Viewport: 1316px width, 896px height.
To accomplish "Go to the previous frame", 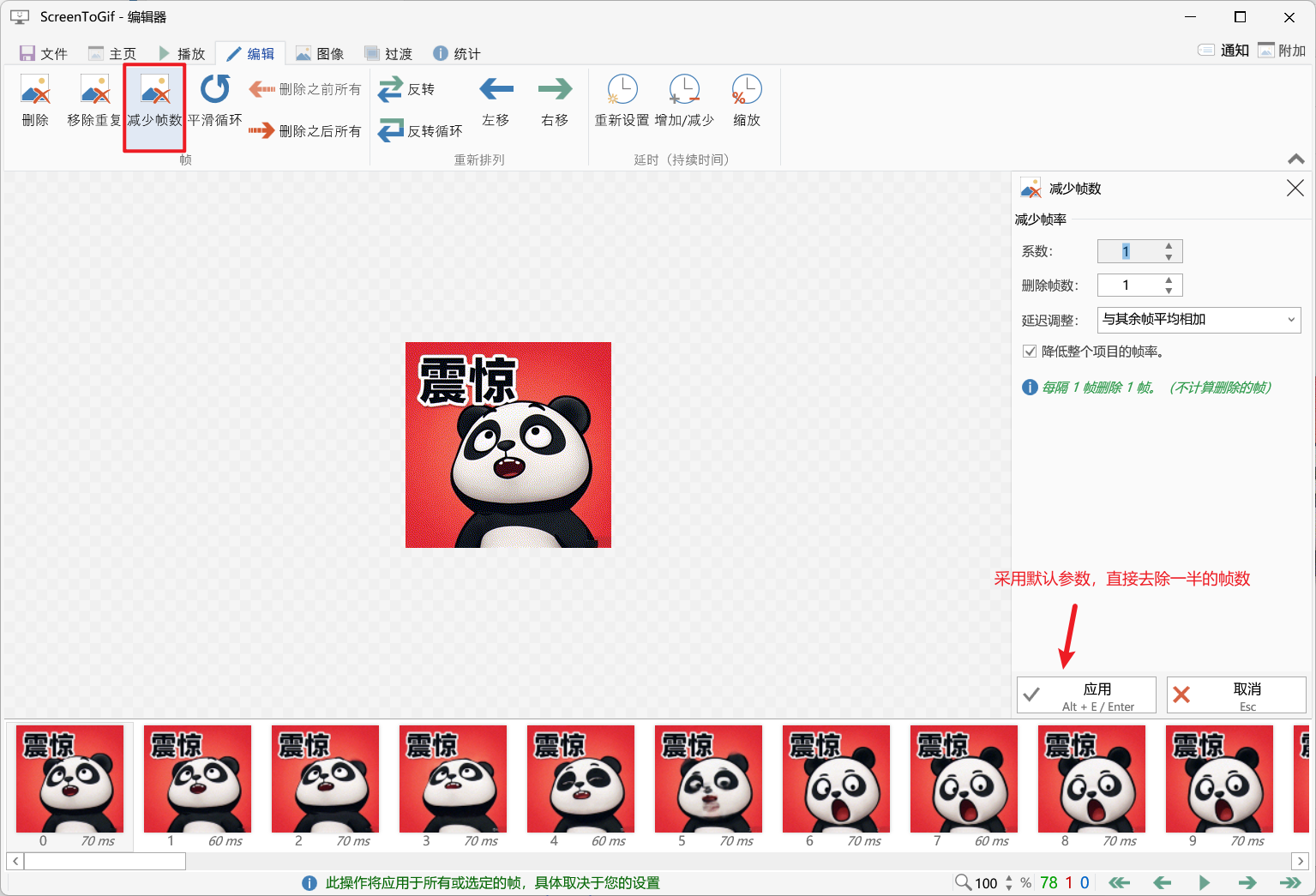I will coord(1163,882).
